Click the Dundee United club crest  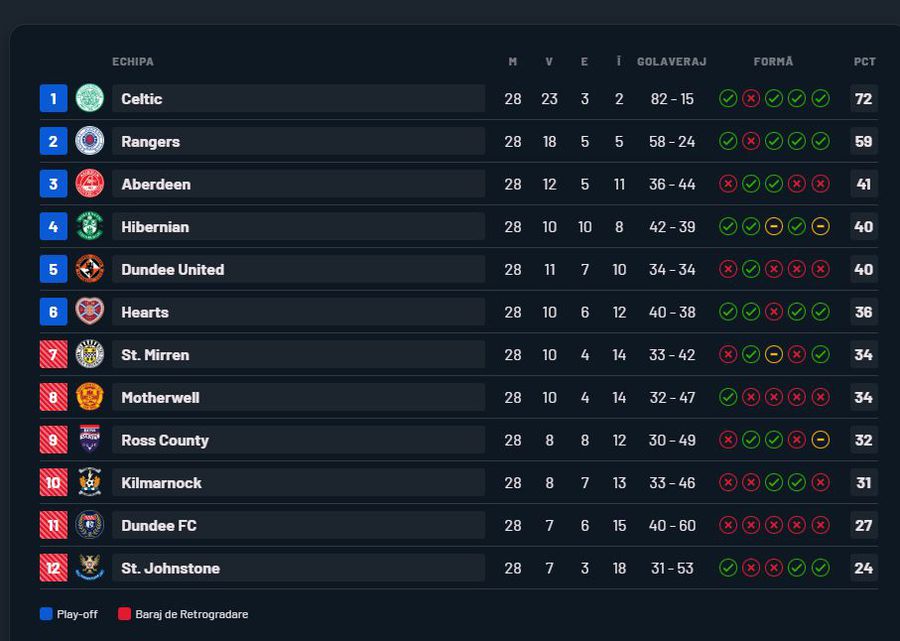pos(90,269)
